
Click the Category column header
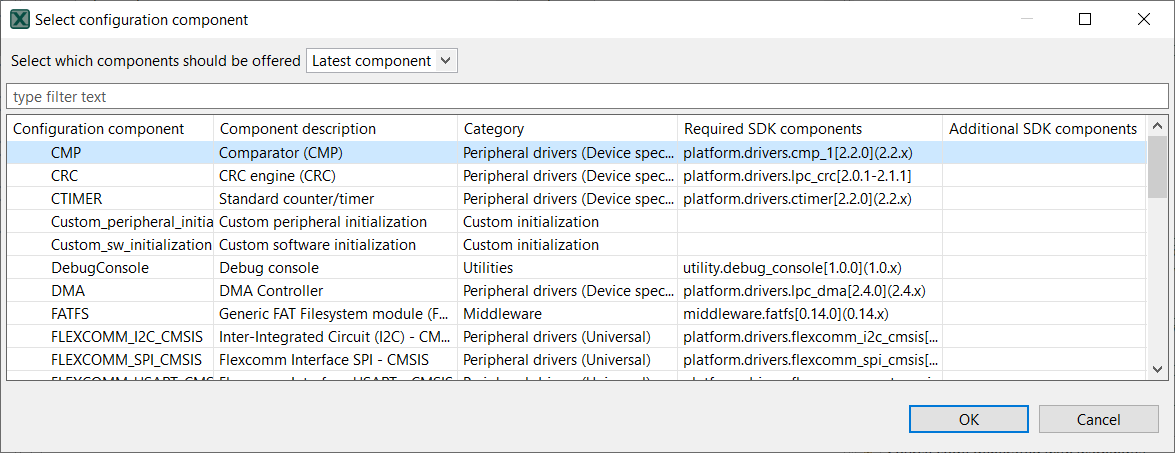coord(493,129)
